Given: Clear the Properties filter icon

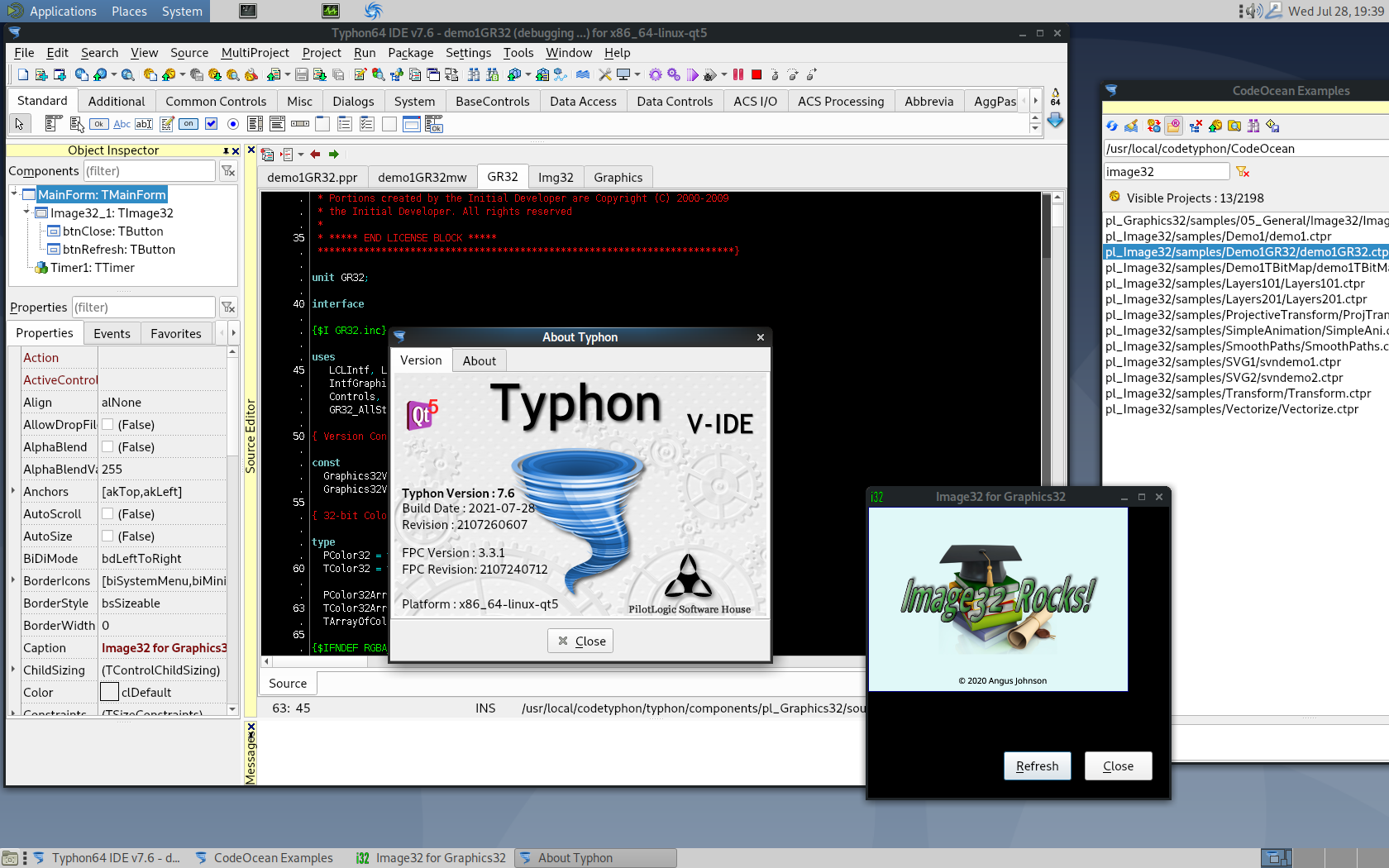Looking at the screenshot, I should [228, 308].
